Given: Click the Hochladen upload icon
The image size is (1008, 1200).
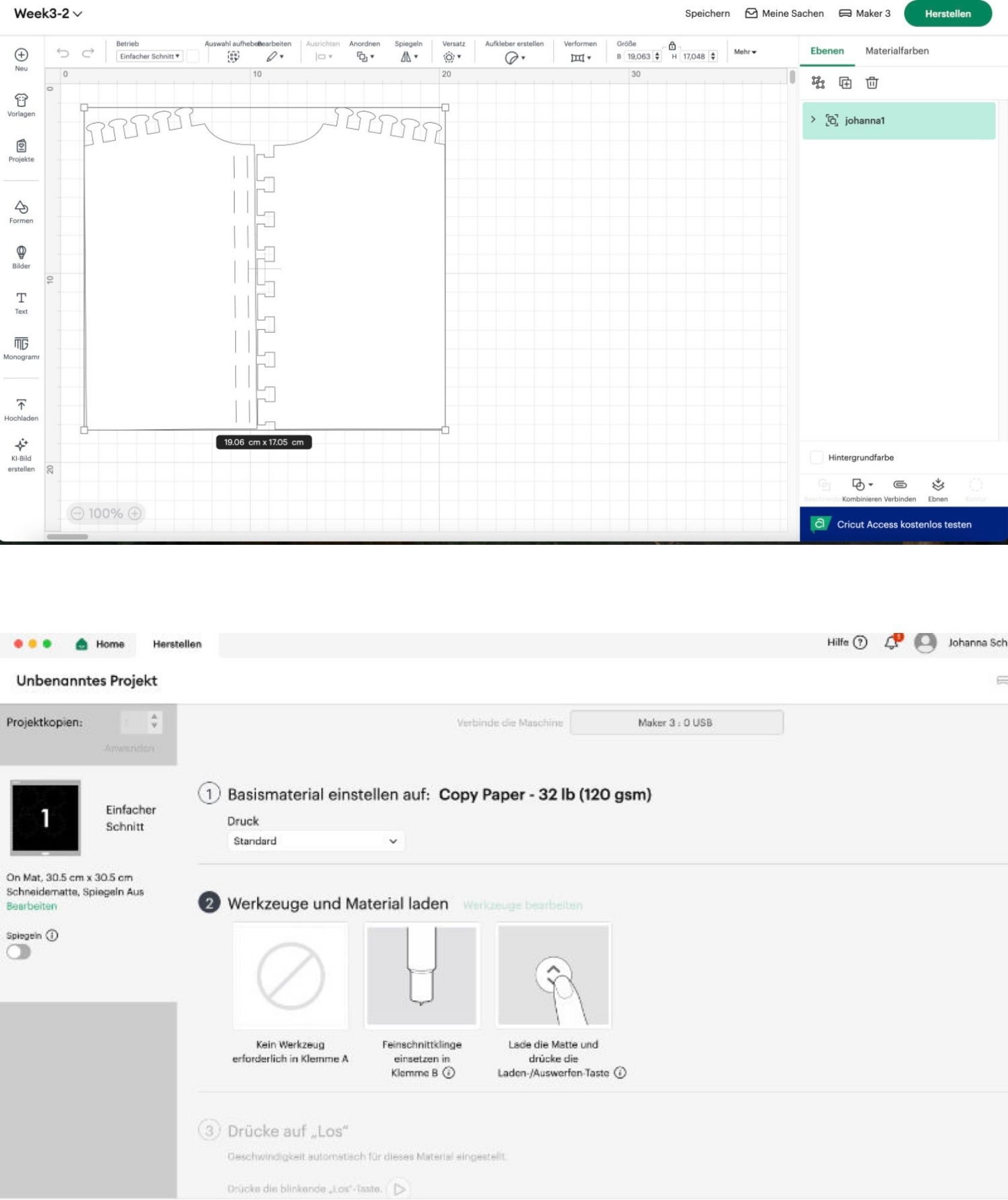Looking at the screenshot, I should point(21,405).
